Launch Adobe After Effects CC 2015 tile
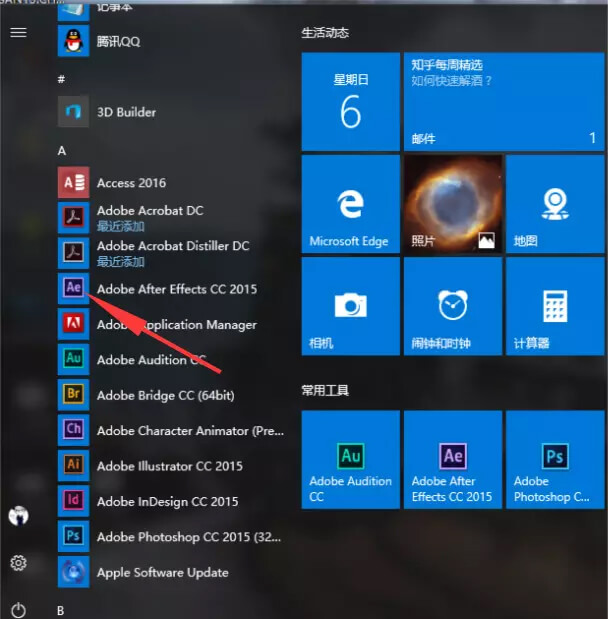 pyautogui.click(x=453, y=460)
